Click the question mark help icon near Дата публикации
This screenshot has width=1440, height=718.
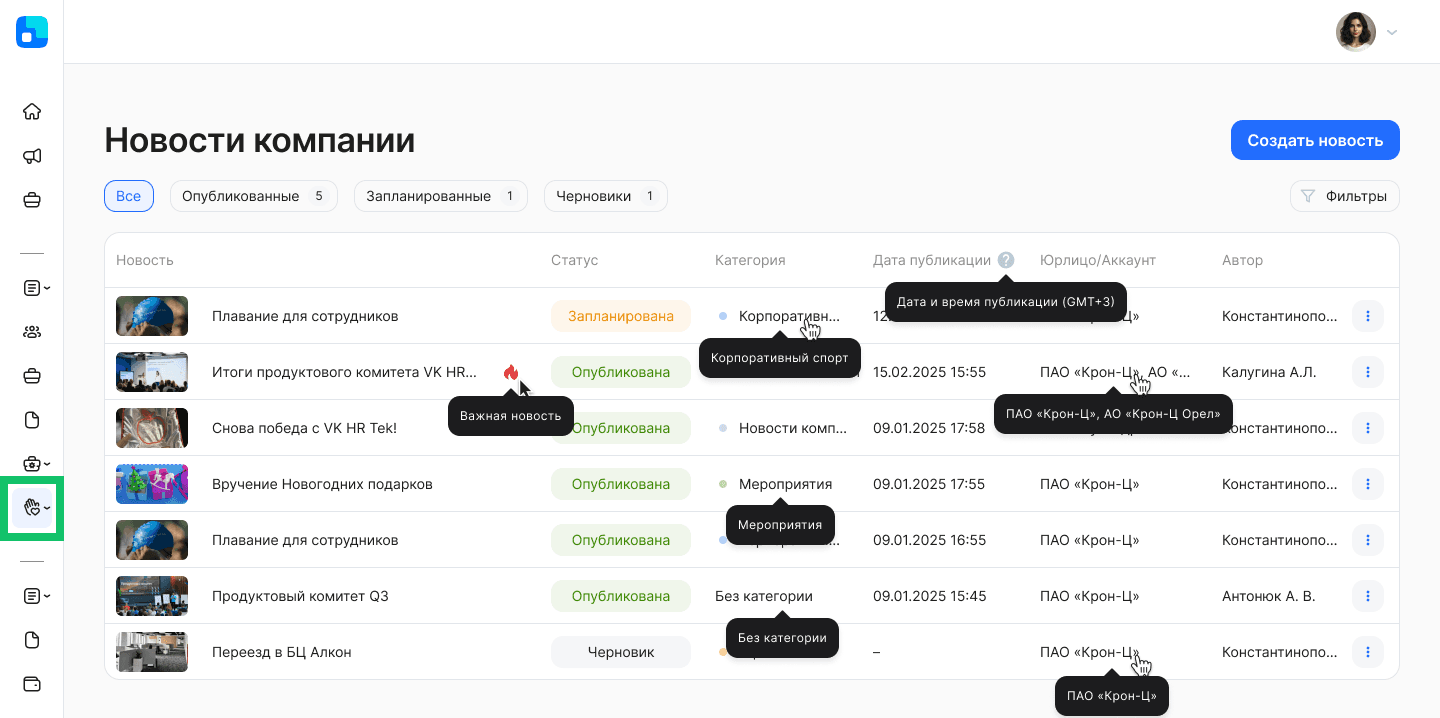(x=1005, y=259)
